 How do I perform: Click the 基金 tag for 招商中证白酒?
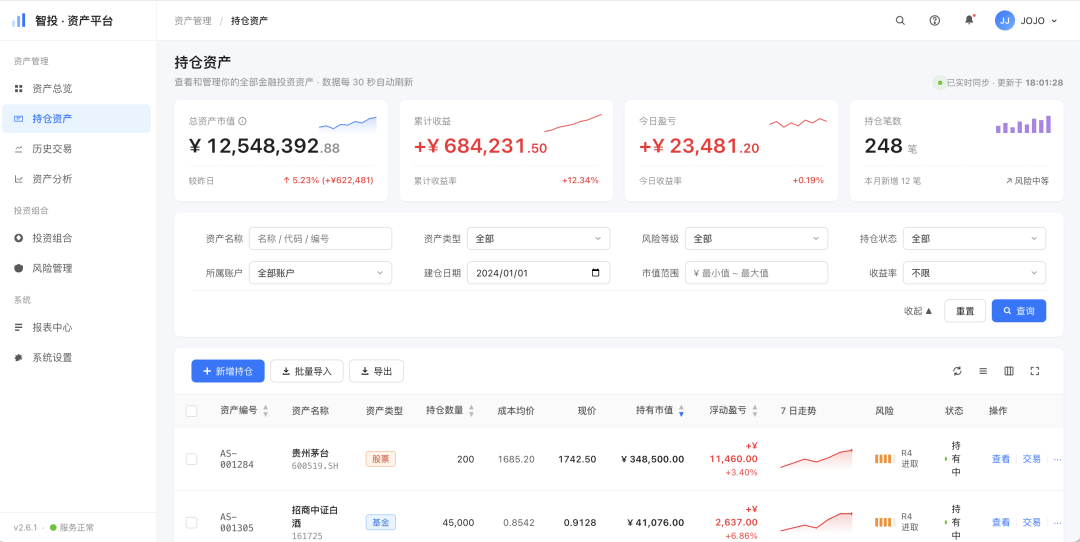(381, 523)
